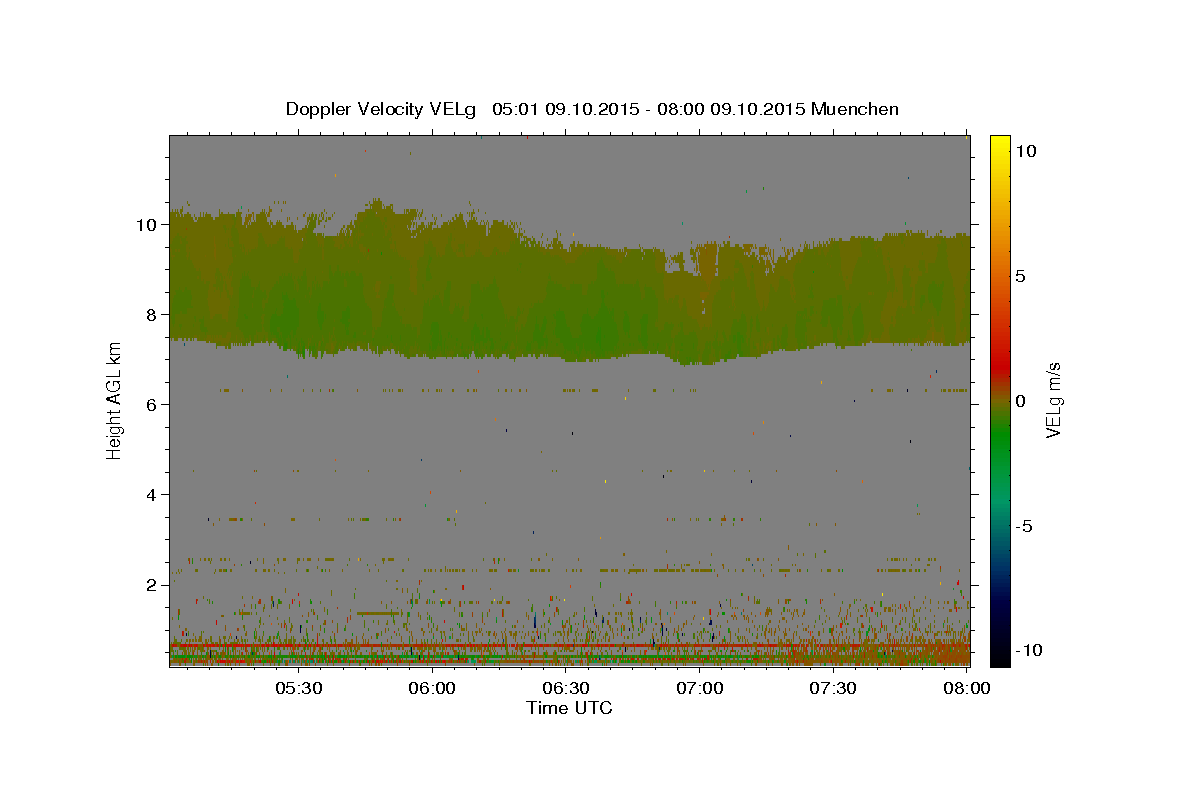1200x800 pixels.
Task: Click the height tick label 2
Action: [152, 584]
